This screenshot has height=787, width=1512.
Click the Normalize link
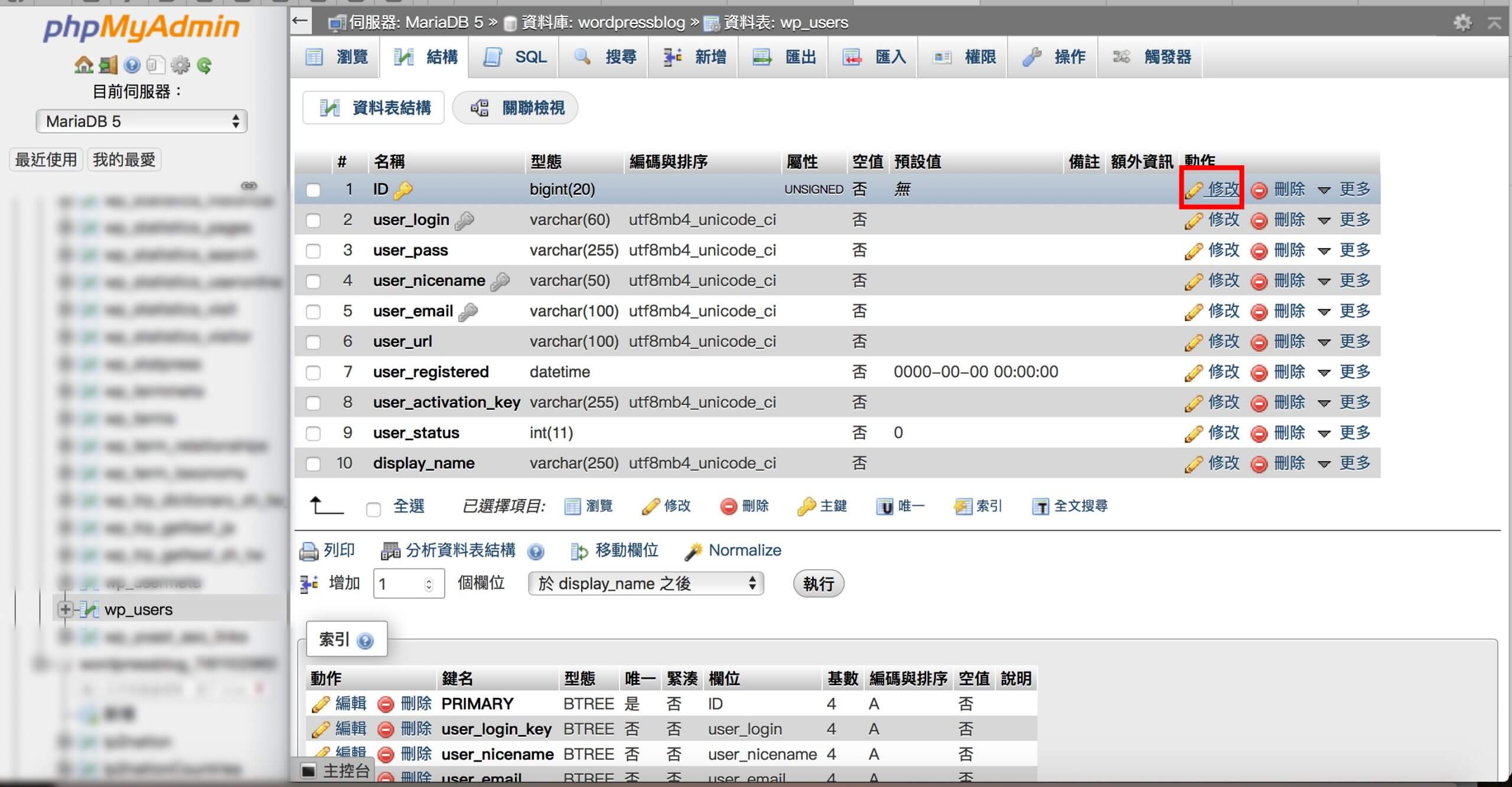(x=744, y=550)
